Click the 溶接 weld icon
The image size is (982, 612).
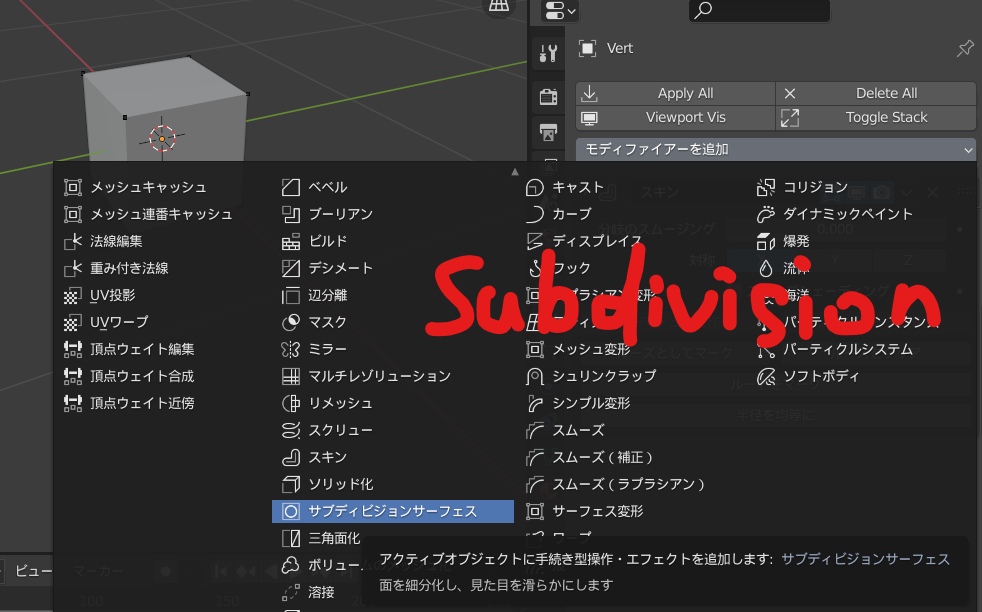pyautogui.click(x=291, y=592)
